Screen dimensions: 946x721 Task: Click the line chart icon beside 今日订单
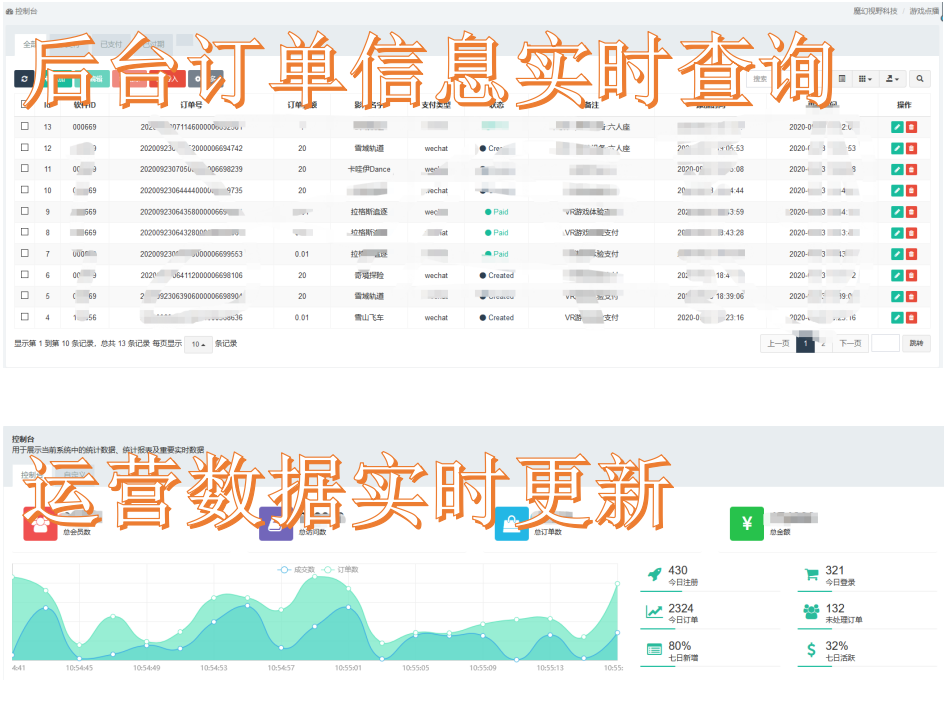tap(654, 612)
